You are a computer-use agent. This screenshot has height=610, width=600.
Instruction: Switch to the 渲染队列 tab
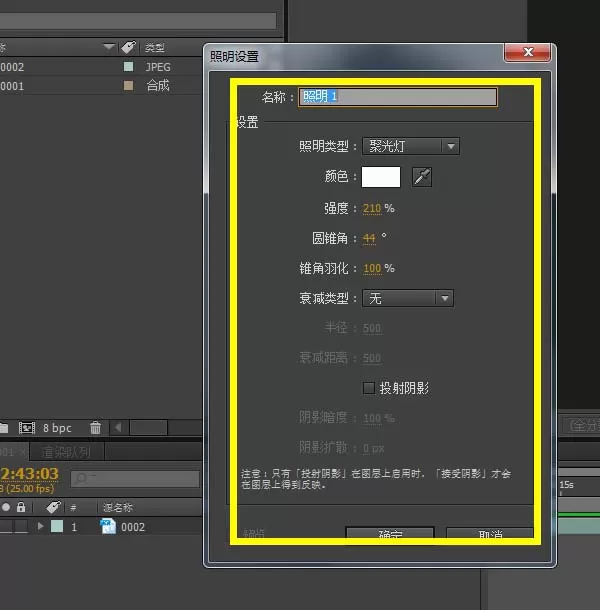(x=67, y=452)
